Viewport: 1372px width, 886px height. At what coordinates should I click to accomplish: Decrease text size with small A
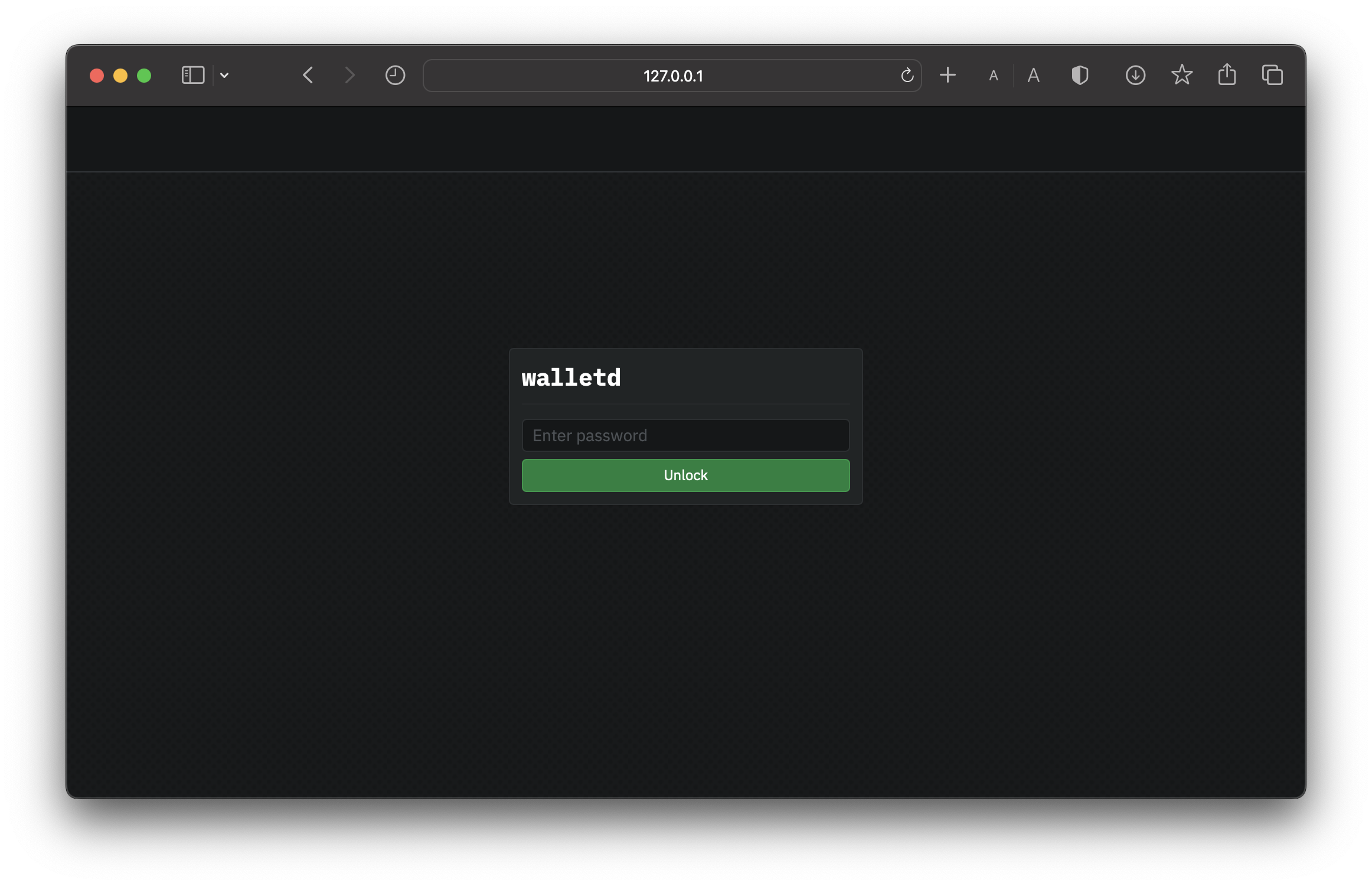click(x=994, y=76)
